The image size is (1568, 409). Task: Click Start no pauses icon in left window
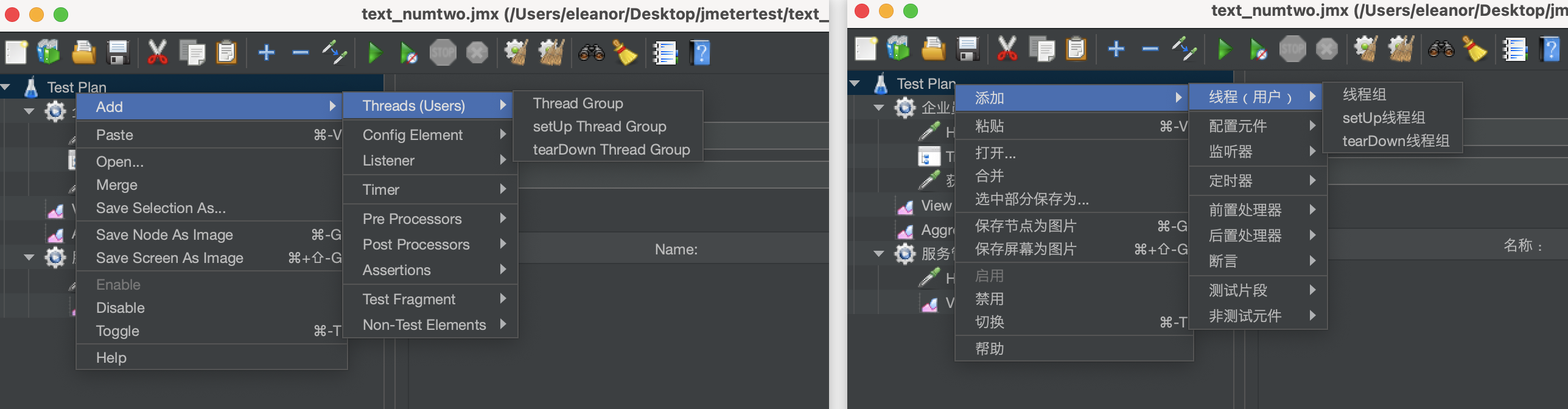point(408,53)
